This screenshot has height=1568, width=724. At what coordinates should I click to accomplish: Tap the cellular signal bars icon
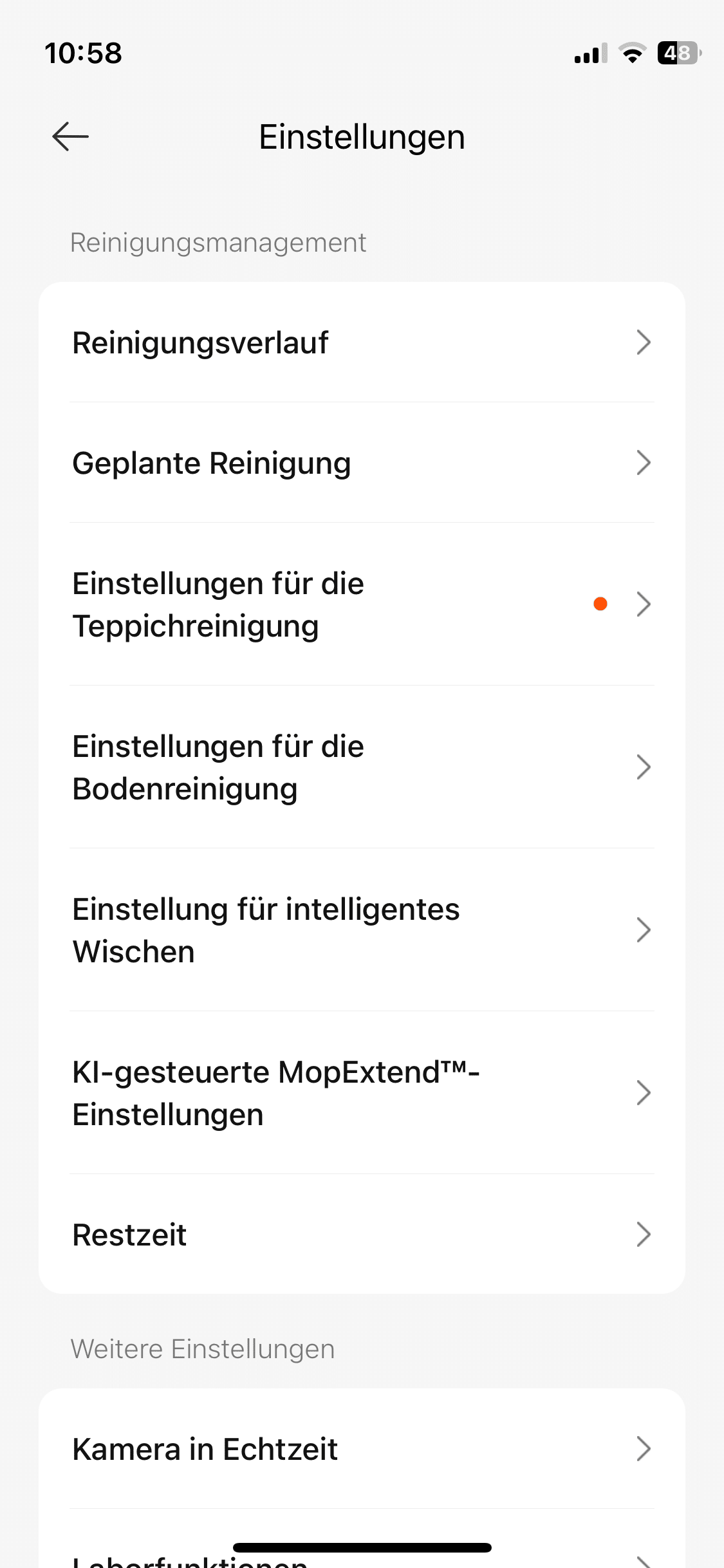(590, 53)
